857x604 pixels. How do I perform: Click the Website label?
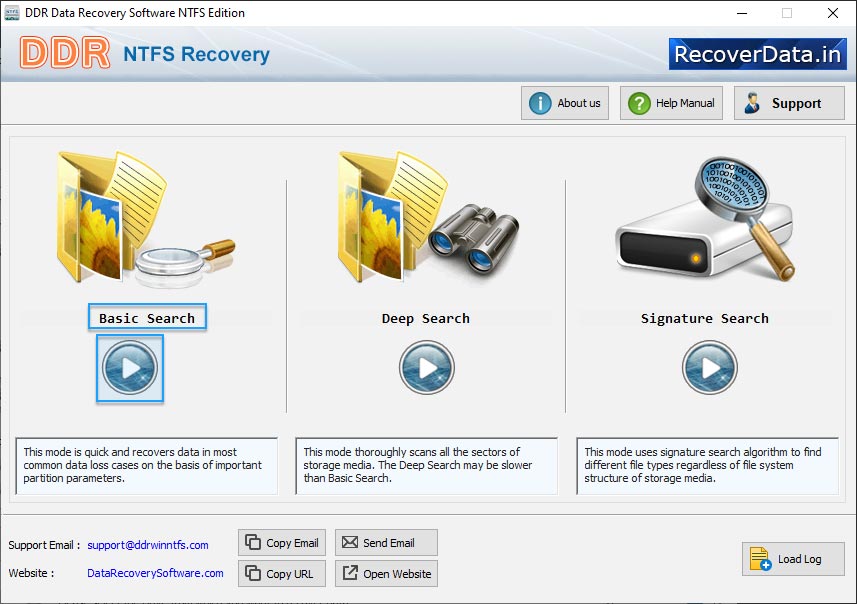(31, 573)
